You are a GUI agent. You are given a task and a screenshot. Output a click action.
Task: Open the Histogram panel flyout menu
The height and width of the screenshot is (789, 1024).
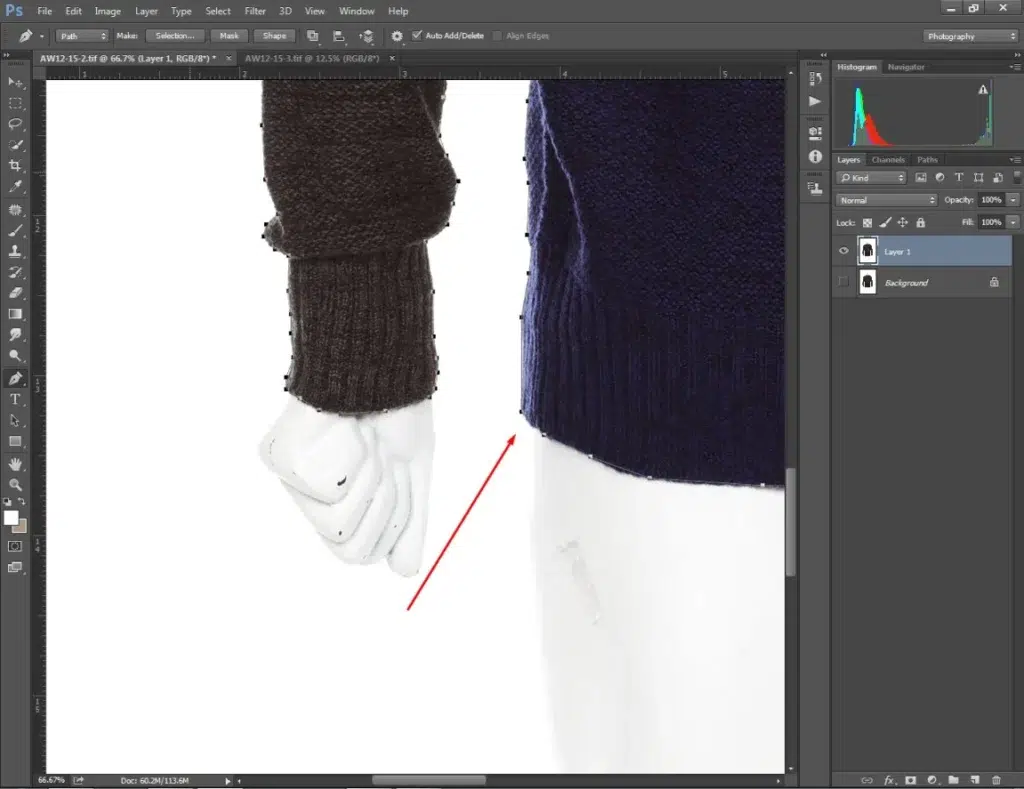tap(1016, 67)
